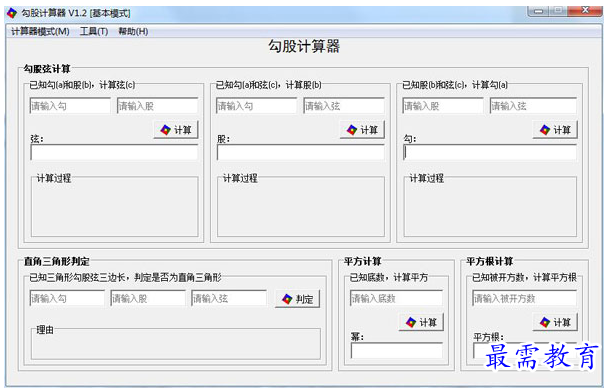Click the 请输入股 field in 计算弦(c) section
607x388 pixels.
coord(158,106)
